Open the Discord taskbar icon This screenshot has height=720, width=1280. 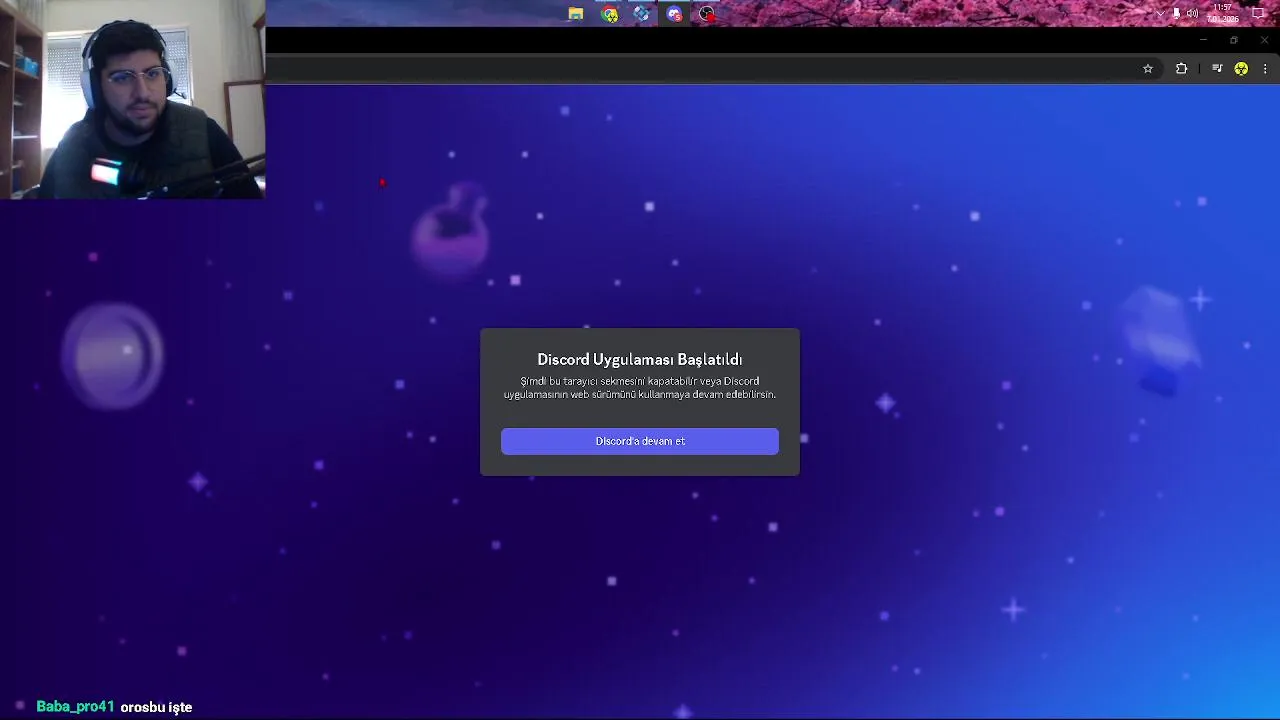(x=674, y=14)
